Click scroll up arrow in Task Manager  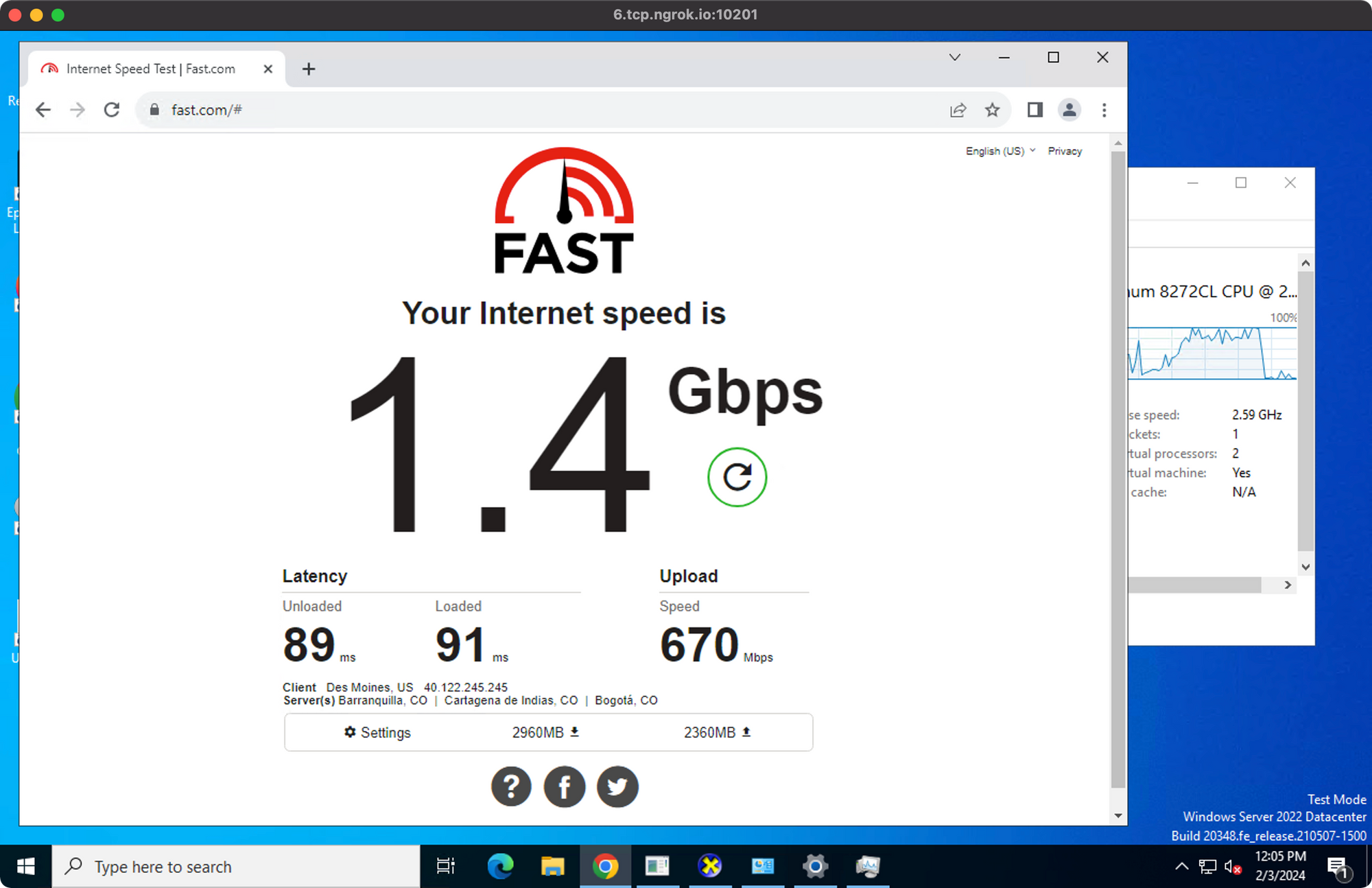point(1305,264)
